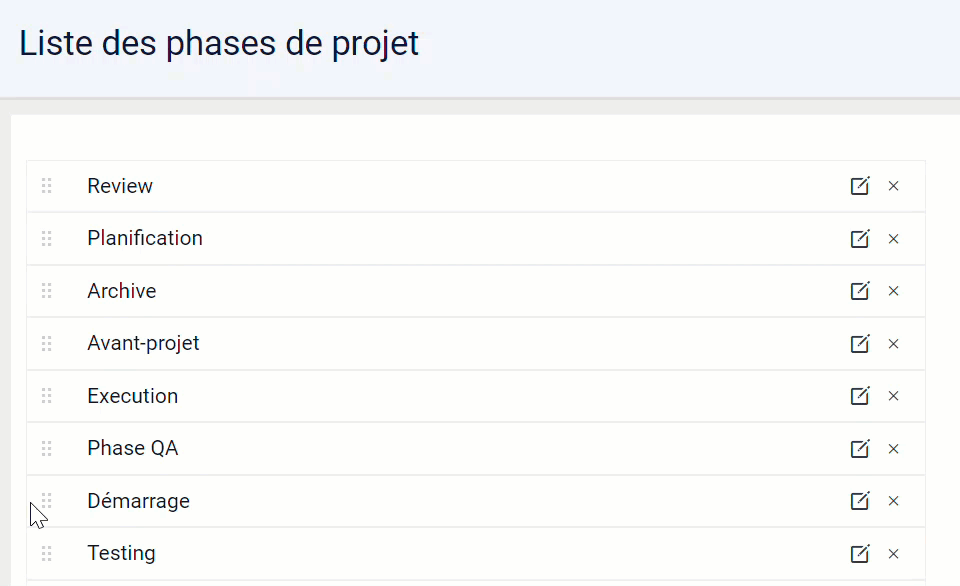The width and height of the screenshot is (960, 586).
Task: Click the Archive row drag handle
Action: [47, 290]
